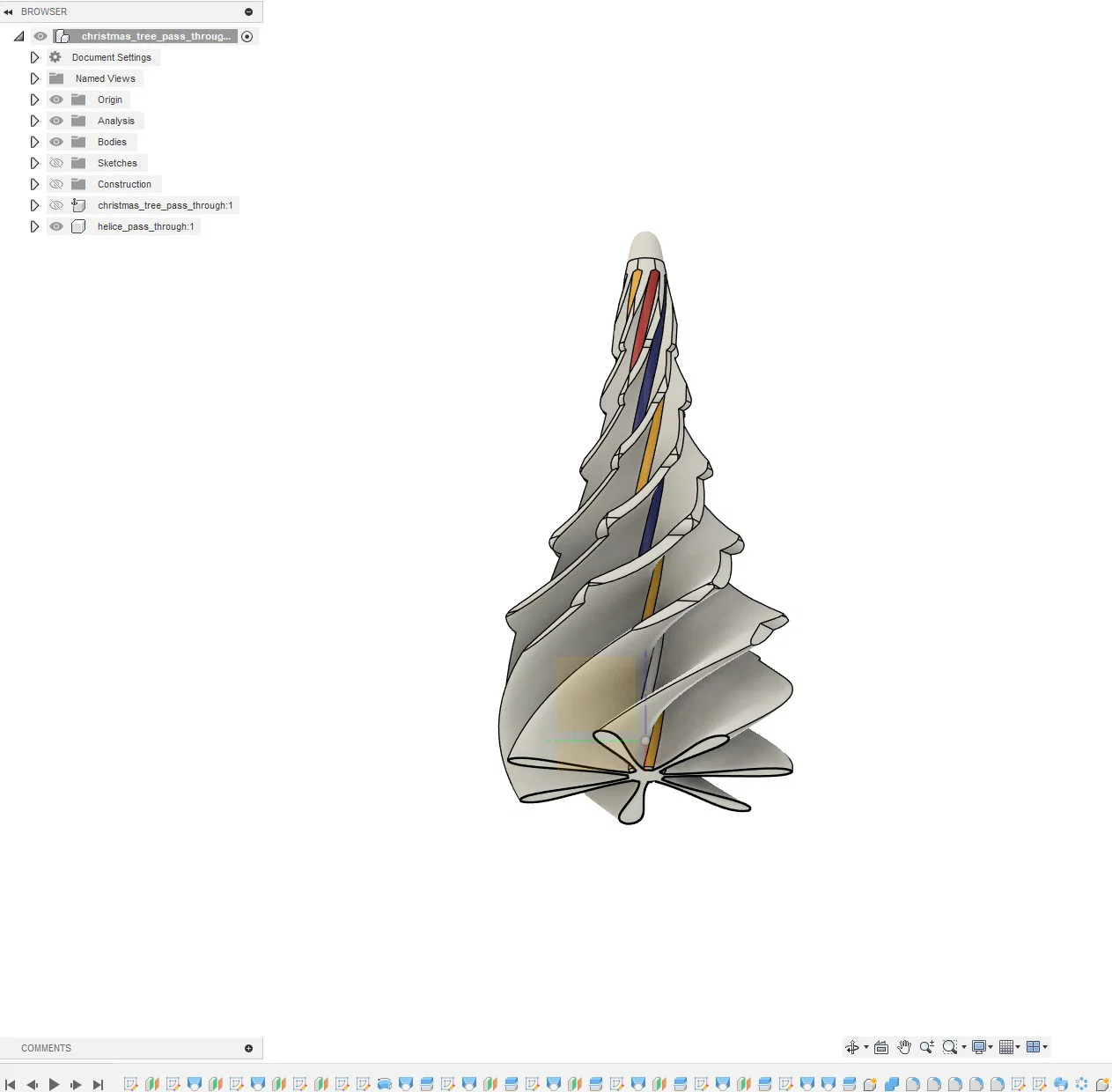Select the pipe/sweep feature in timeline
This screenshot has width=1112, height=1092.
(x=385, y=1084)
